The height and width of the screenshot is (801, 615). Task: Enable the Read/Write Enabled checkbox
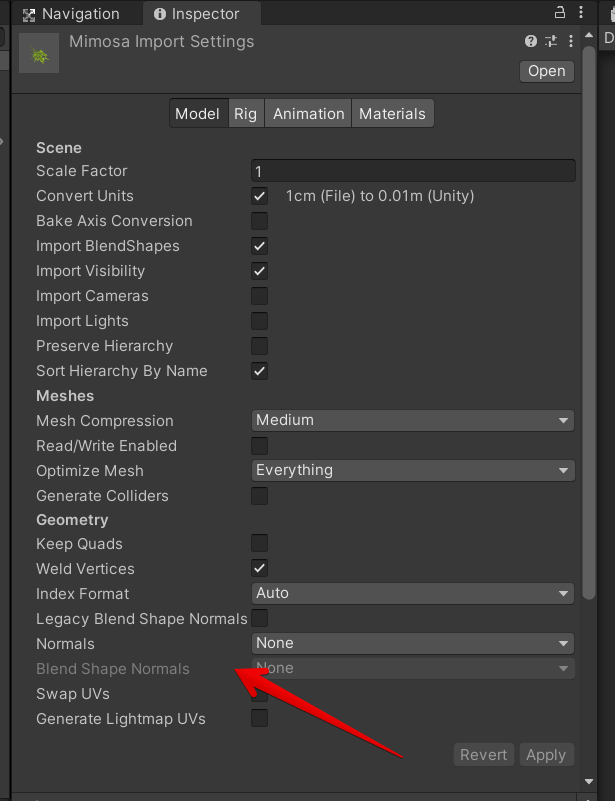click(260, 446)
